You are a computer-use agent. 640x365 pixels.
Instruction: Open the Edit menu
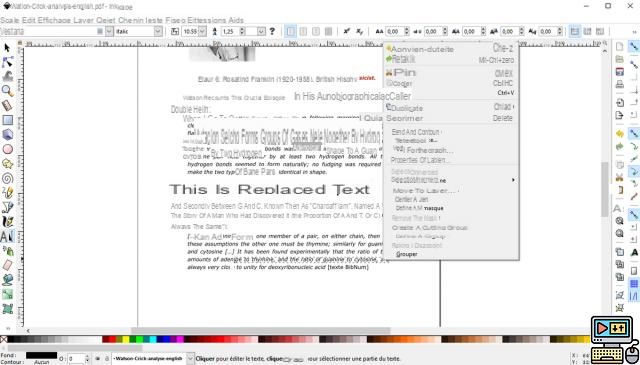pyautogui.click(x=28, y=20)
